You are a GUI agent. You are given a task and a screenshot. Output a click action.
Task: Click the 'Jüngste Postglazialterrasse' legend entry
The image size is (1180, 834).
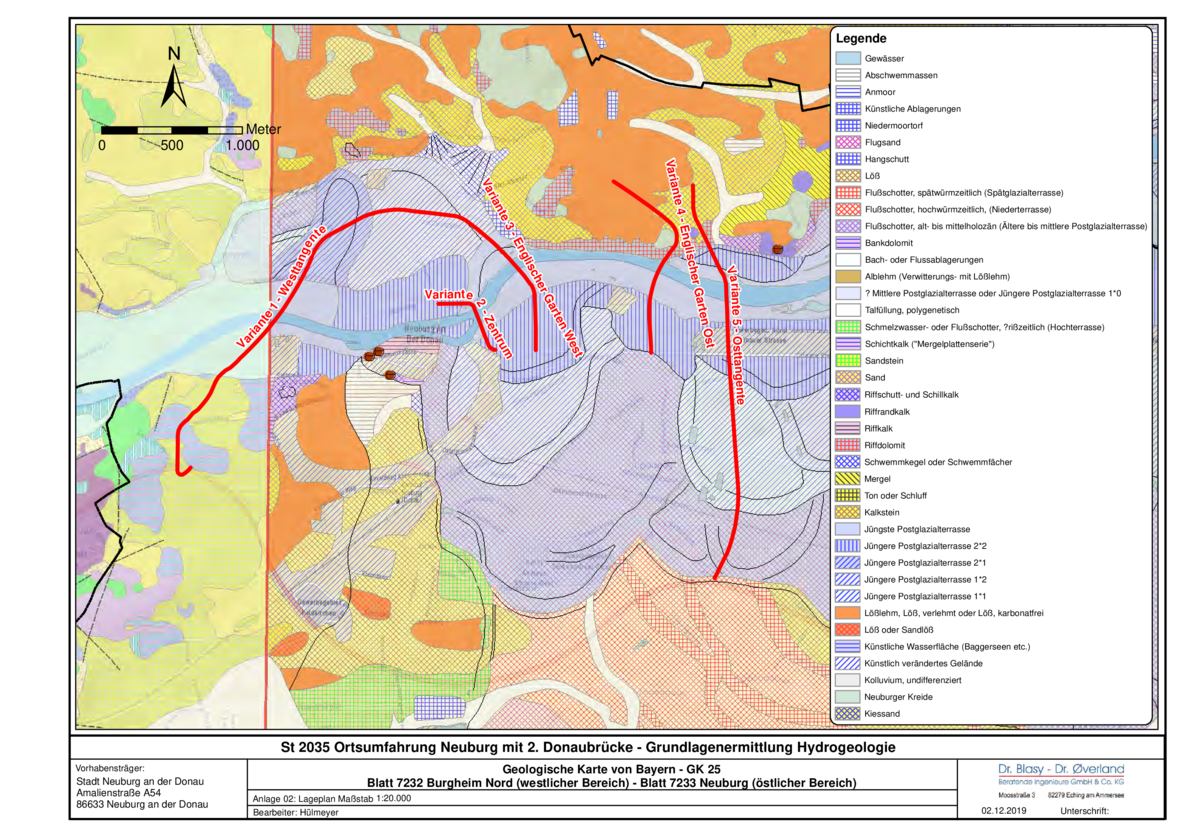click(x=917, y=529)
